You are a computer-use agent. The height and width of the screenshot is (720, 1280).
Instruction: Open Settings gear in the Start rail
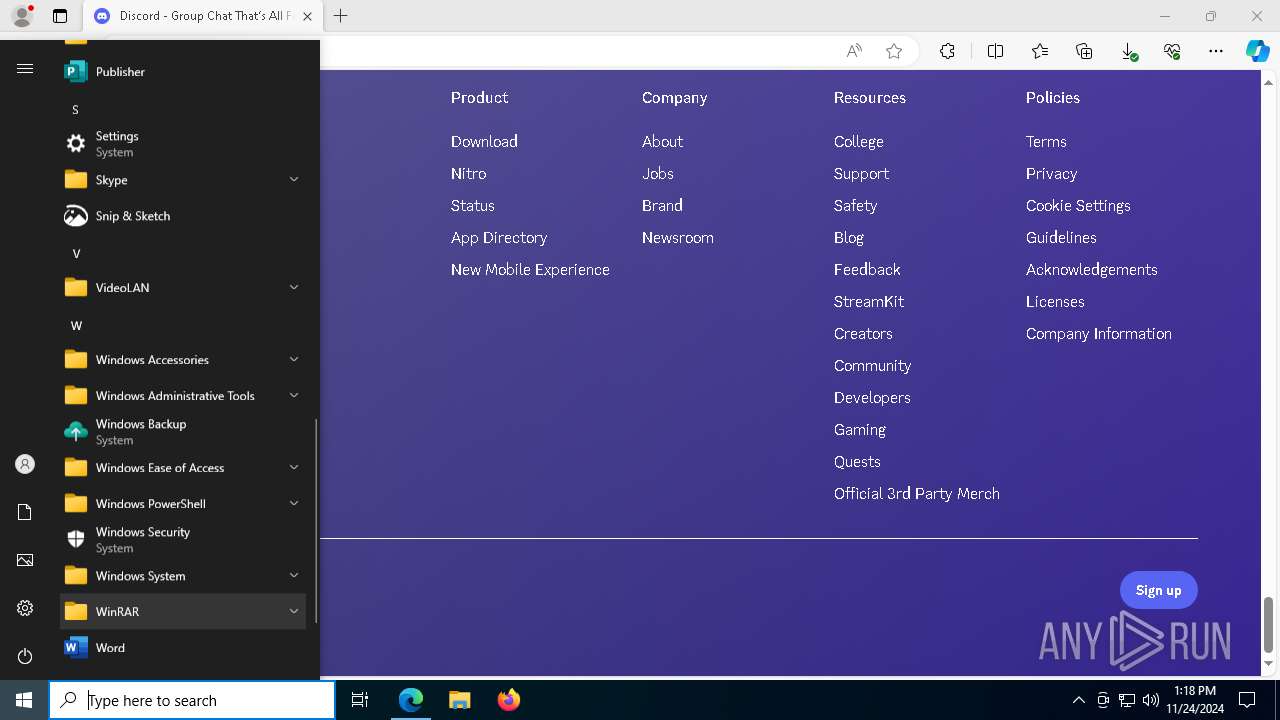point(25,608)
